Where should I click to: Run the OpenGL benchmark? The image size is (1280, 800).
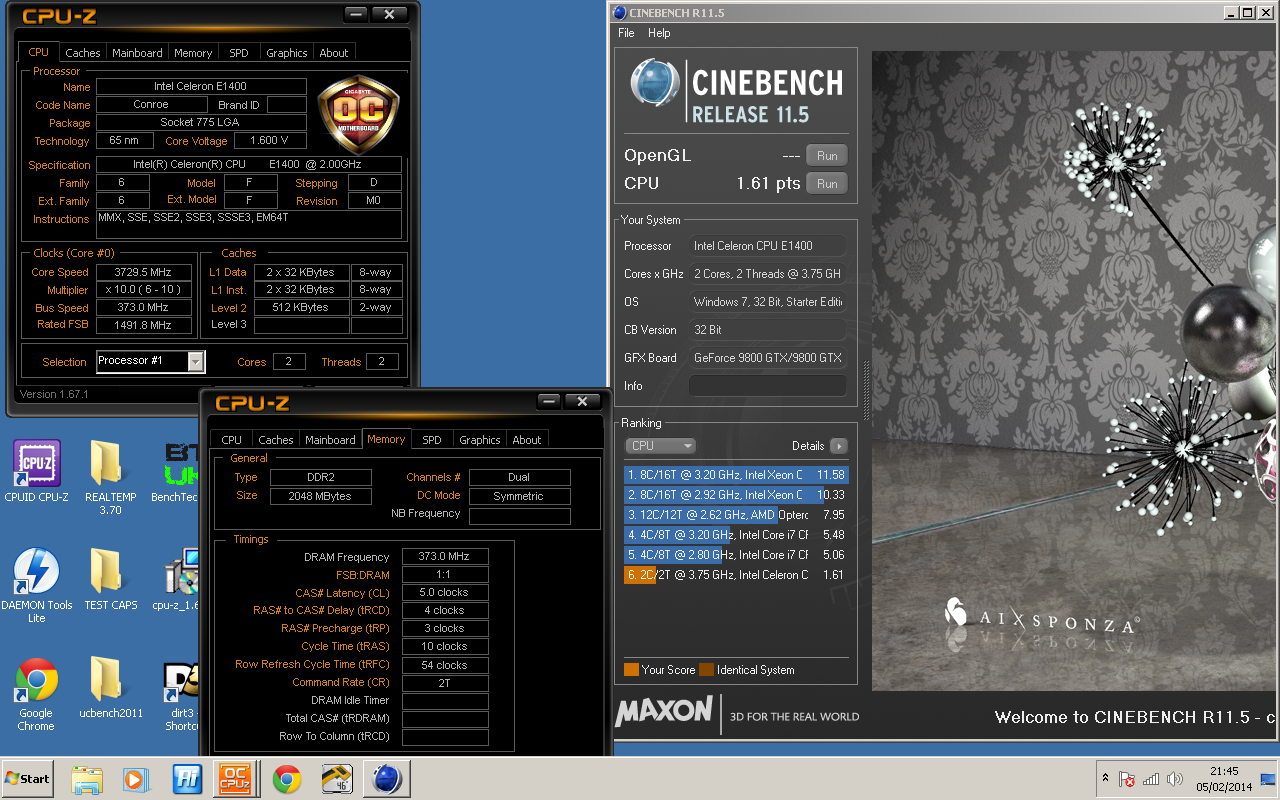(827, 156)
